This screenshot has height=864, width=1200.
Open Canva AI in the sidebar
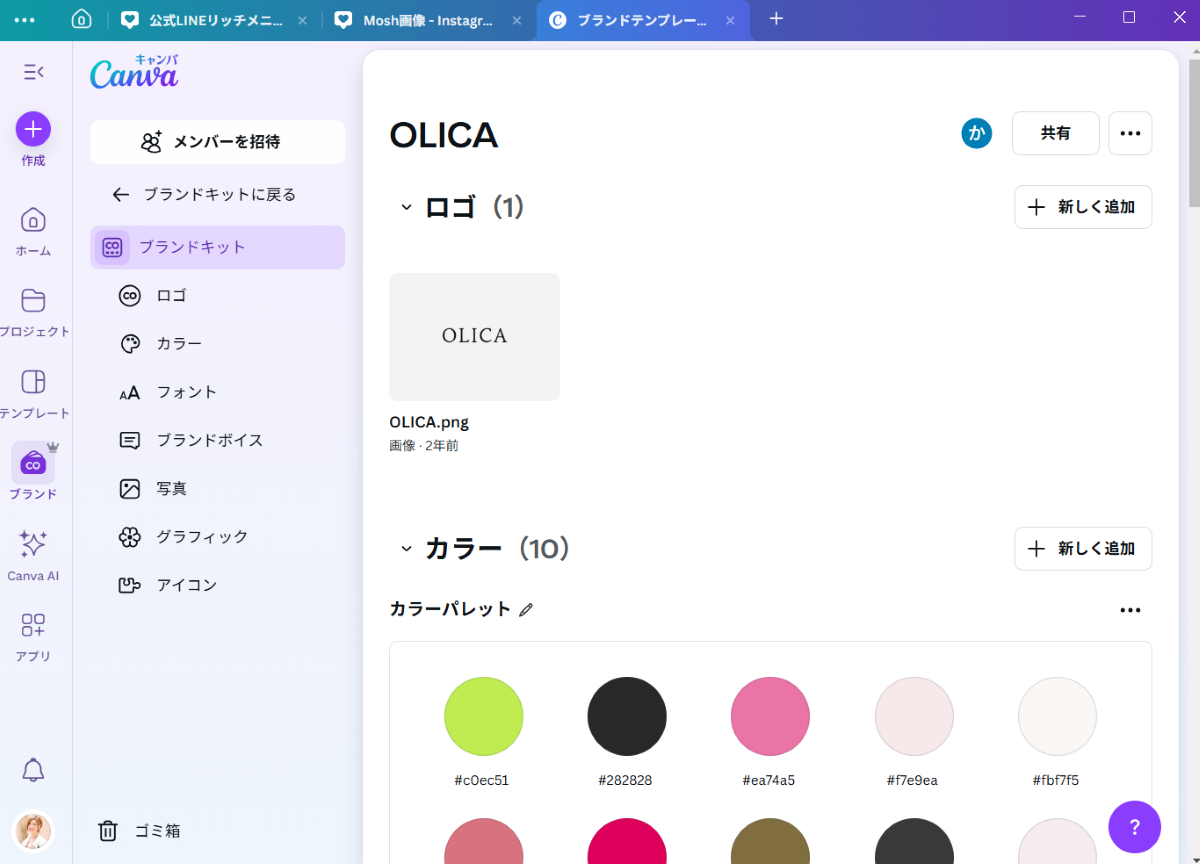33,546
